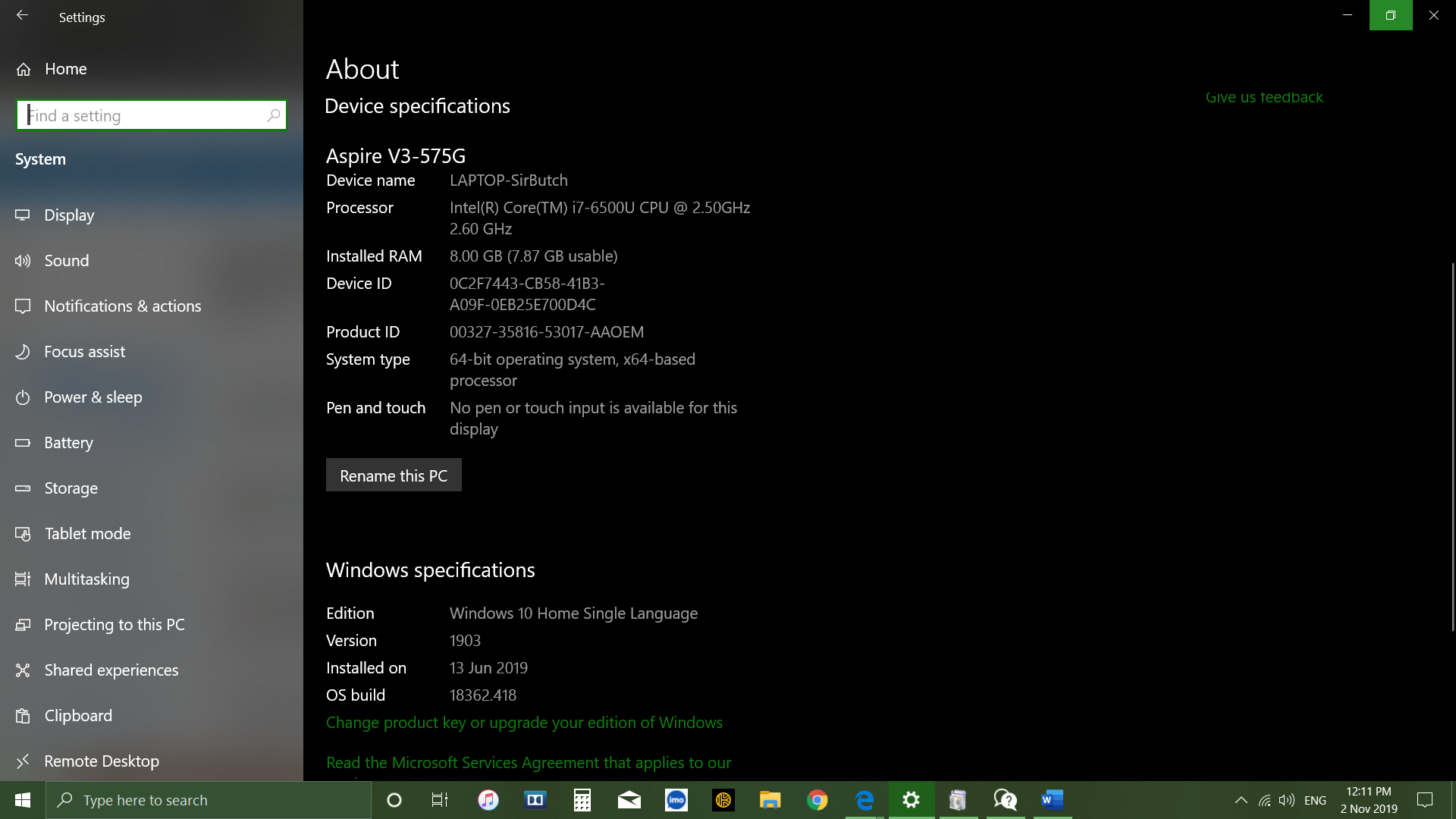1456x819 pixels.
Task: Open the clock and calendar flyout
Action: point(1369,800)
